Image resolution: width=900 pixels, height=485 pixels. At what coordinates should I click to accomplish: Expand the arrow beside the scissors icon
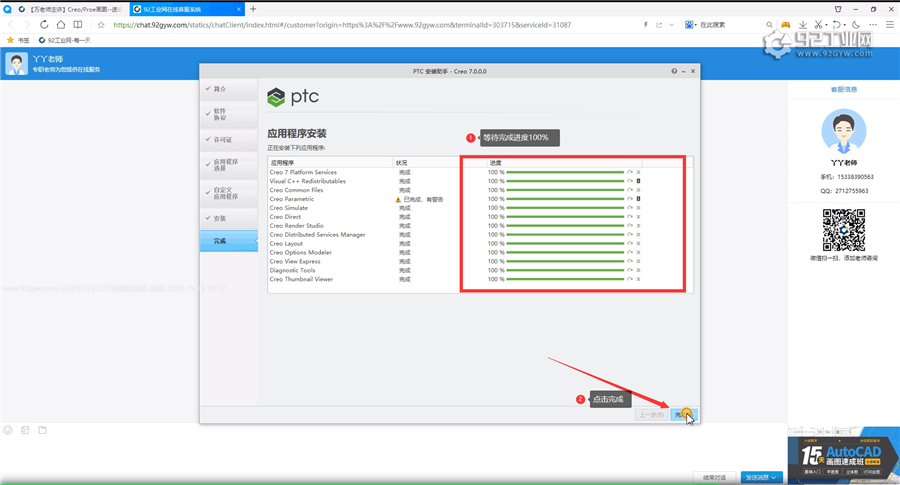click(x=826, y=25)
